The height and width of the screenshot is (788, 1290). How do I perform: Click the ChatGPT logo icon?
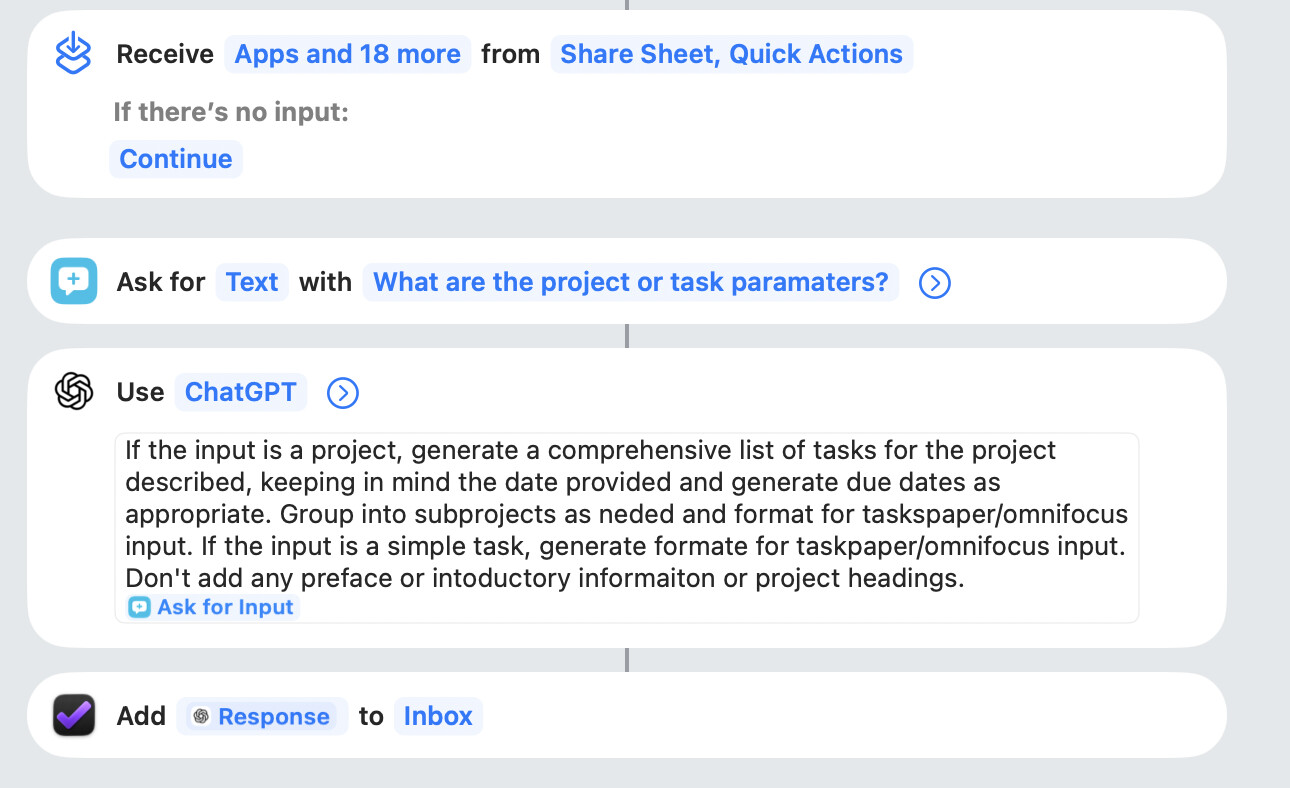click(74, 391)
